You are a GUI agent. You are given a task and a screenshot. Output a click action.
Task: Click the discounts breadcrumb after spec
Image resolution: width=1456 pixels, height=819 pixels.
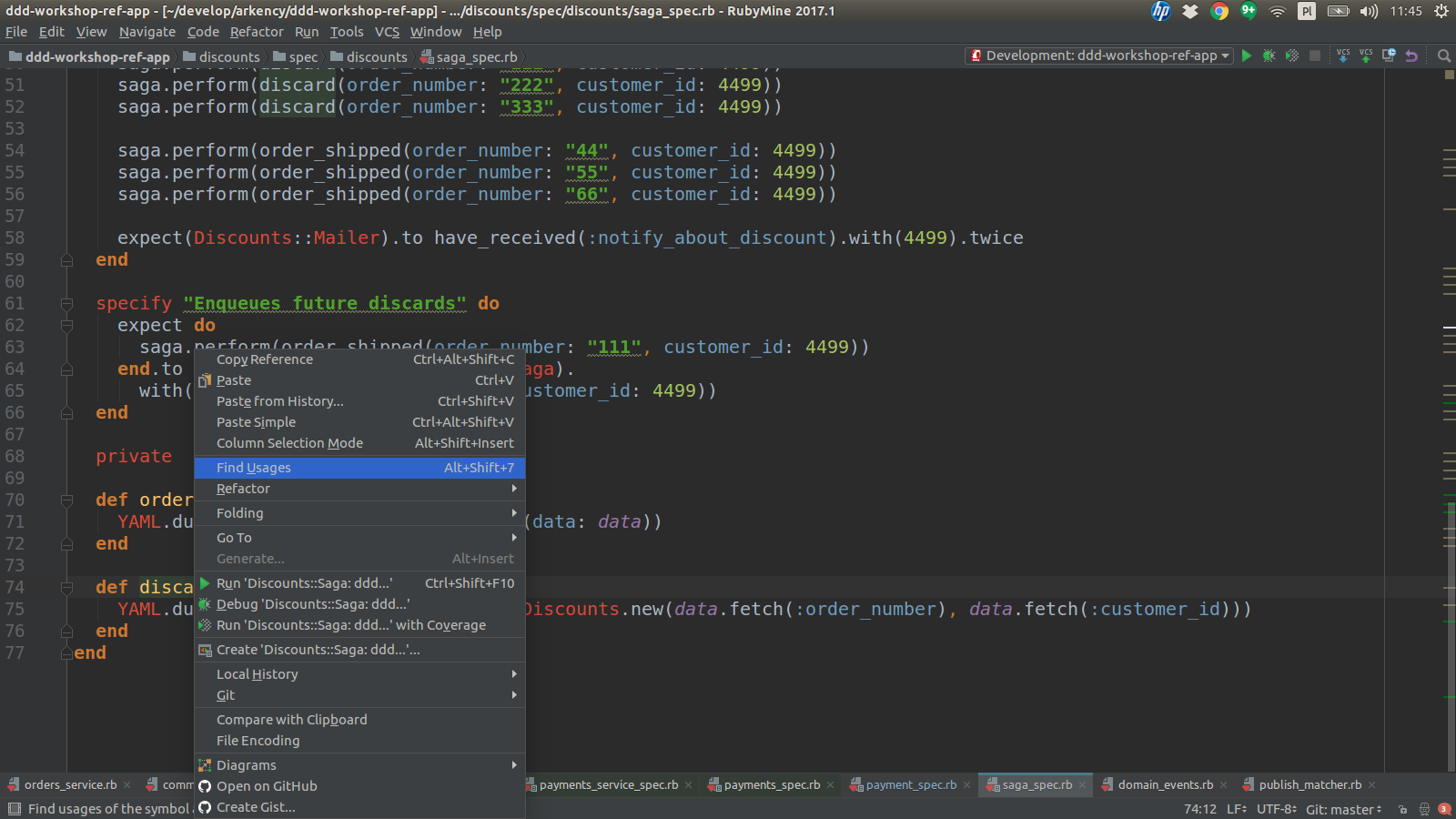(376, 56)
